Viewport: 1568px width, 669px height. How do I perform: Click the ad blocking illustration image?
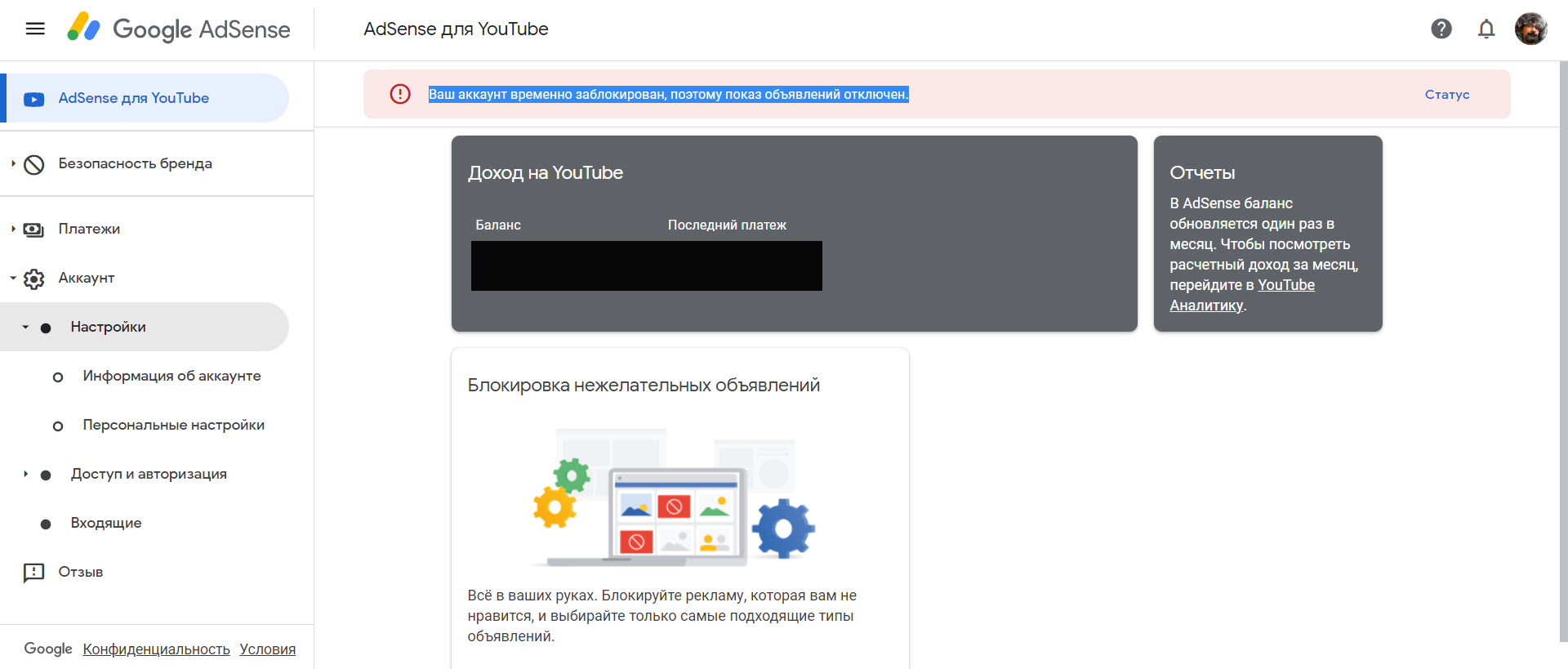675,497
